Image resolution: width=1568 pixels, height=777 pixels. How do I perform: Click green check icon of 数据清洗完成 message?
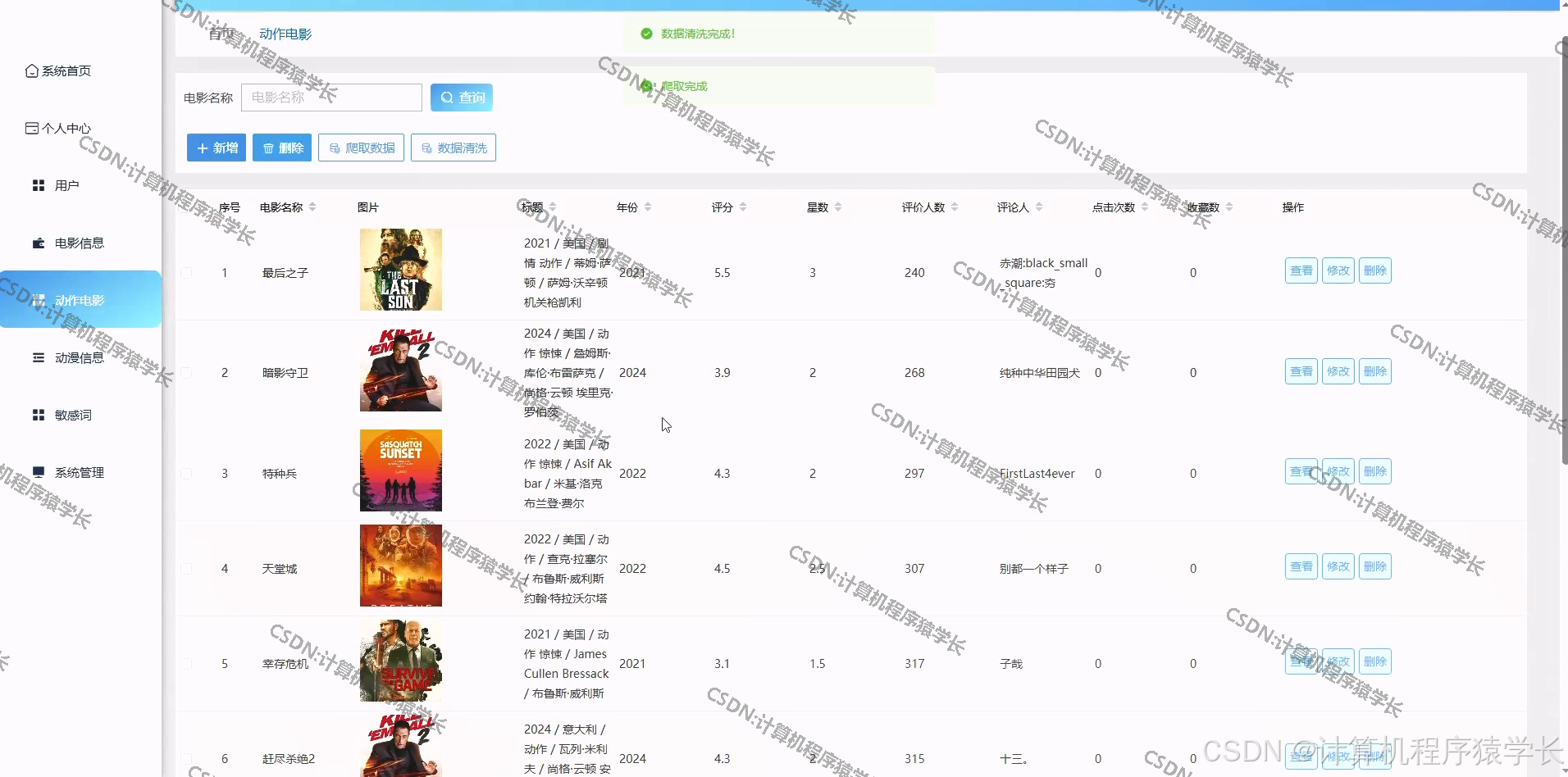(x=646, y=34)
